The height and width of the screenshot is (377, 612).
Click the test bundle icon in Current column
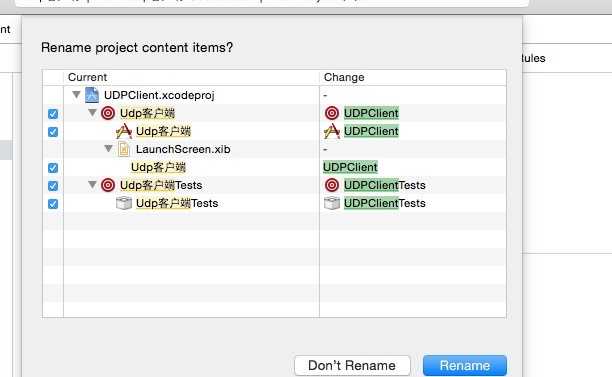pyautogui.click(x=124, y=203)
